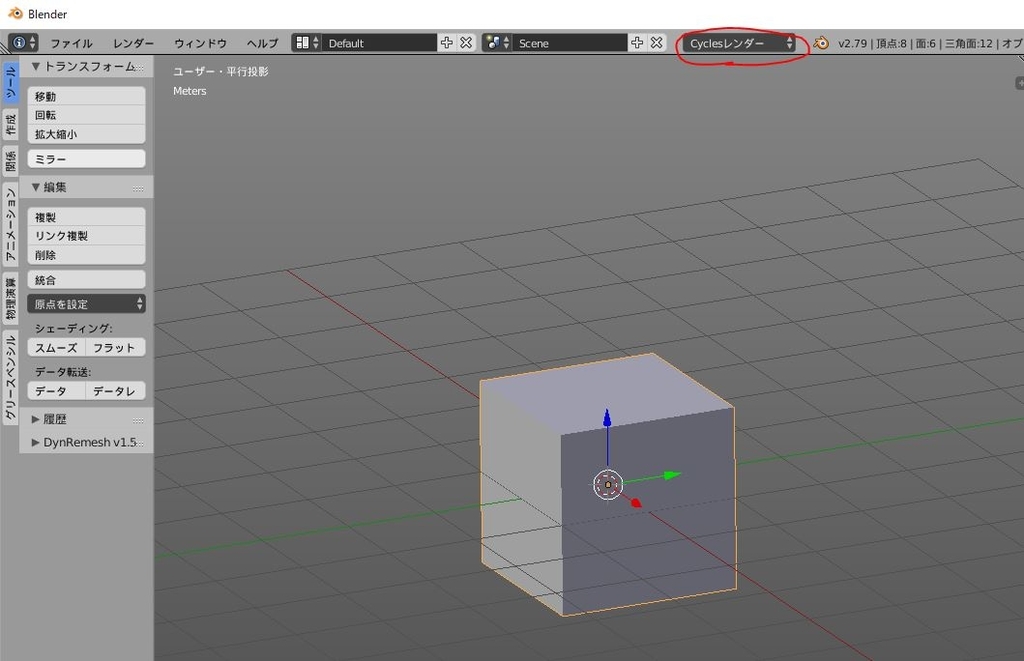Click the v2.79 version statistics text
The height and width of the screenshot is (661, 1024).
929,43
